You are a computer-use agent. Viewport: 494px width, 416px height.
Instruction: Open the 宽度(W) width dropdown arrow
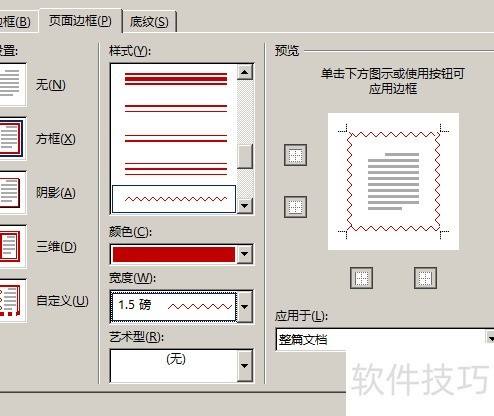click(x=245, y=307)
